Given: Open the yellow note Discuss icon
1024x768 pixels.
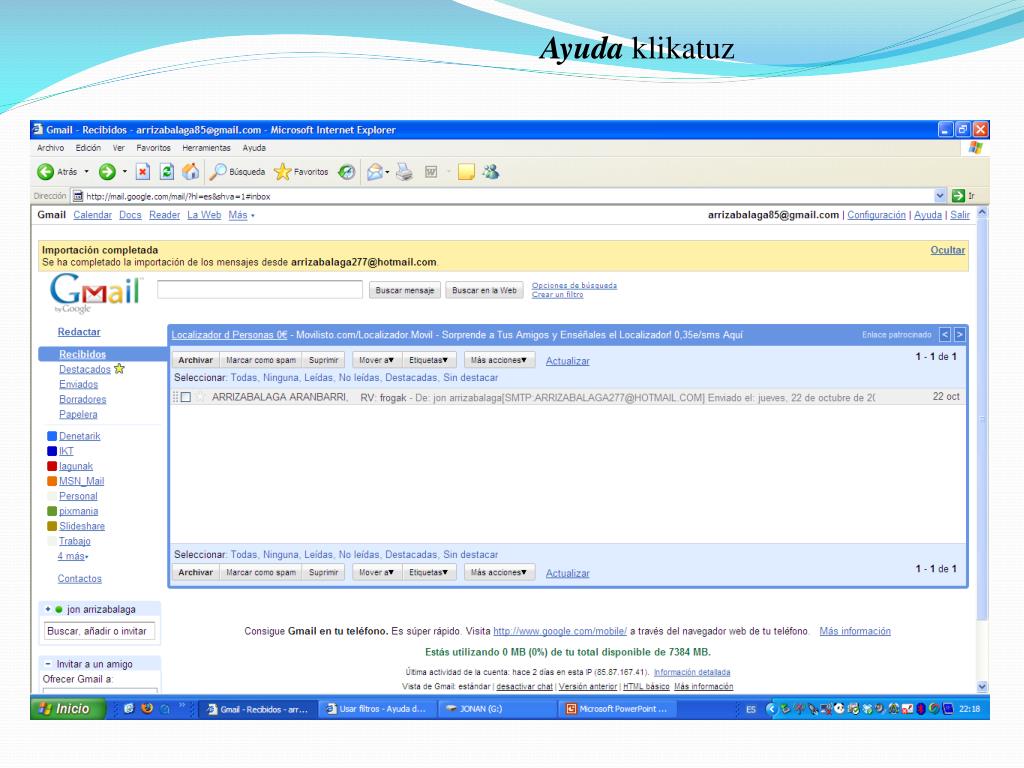Looking at the screenshot, I should pyautogui.click(x=466, y=172).
